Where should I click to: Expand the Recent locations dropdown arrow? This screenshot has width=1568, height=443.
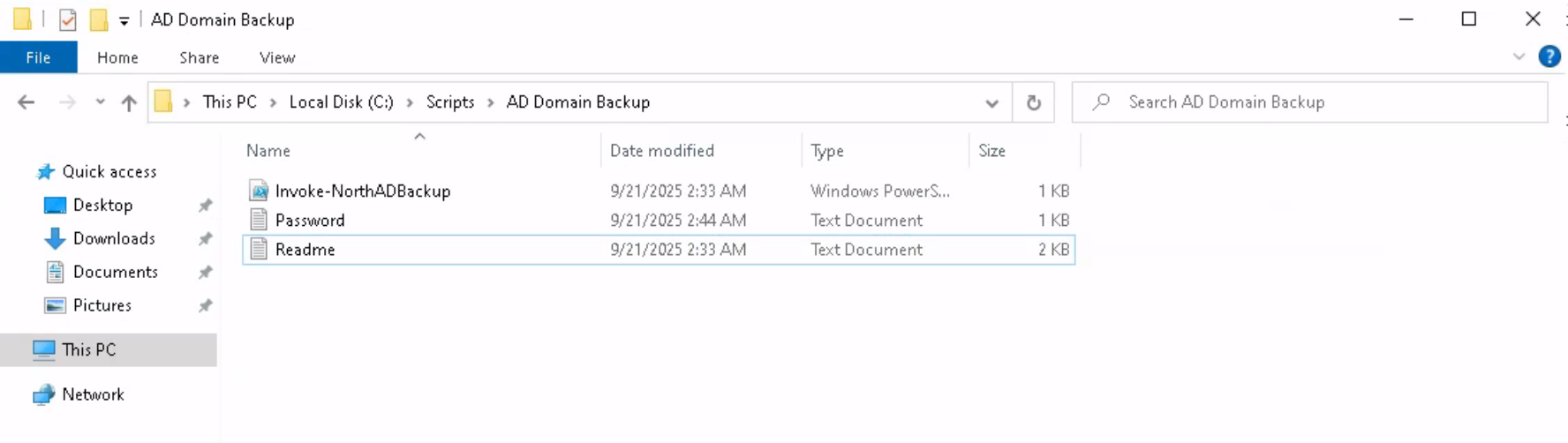click(x=101, y=102)
